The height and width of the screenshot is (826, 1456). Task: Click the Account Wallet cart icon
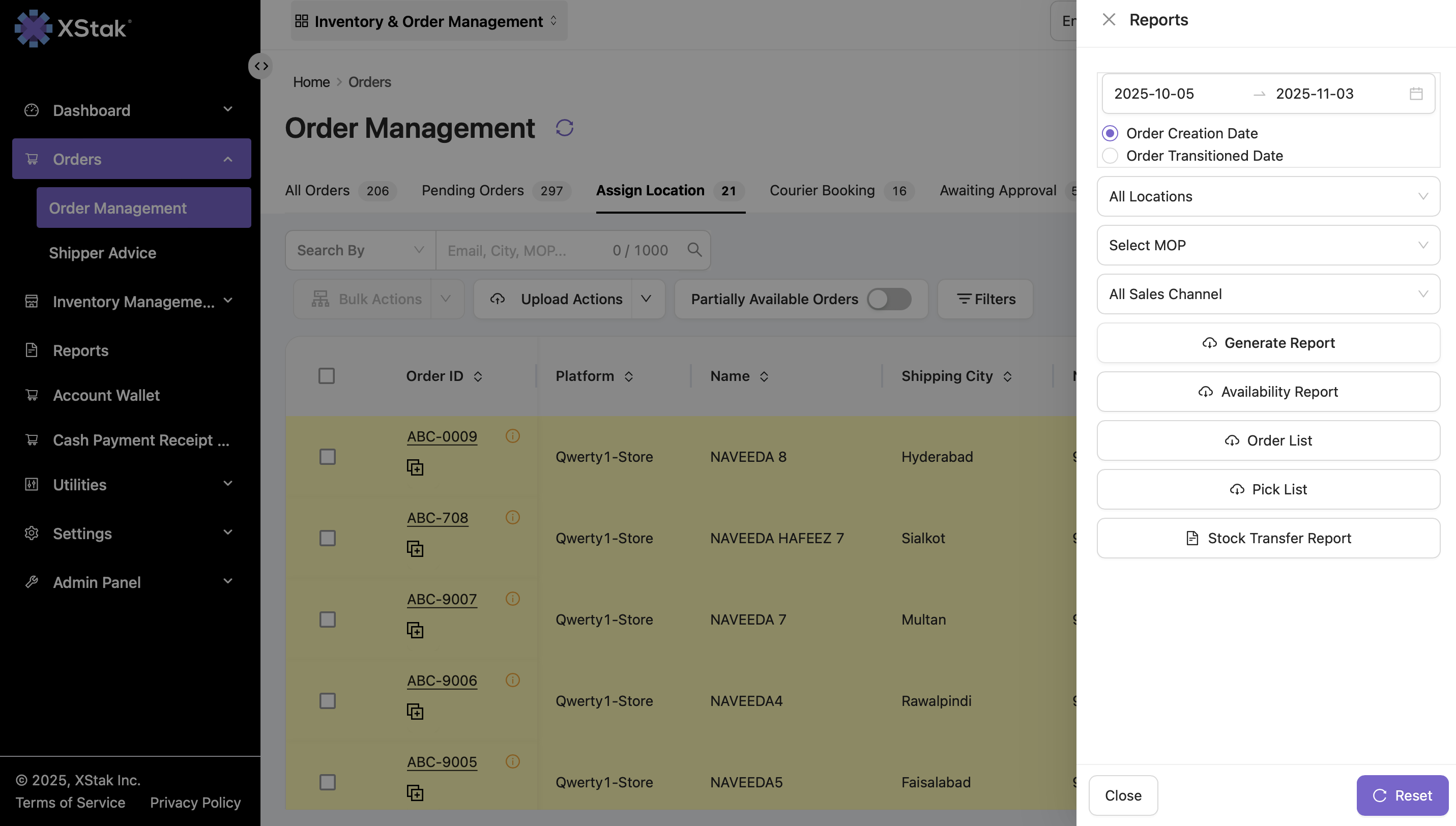point(32,395)
